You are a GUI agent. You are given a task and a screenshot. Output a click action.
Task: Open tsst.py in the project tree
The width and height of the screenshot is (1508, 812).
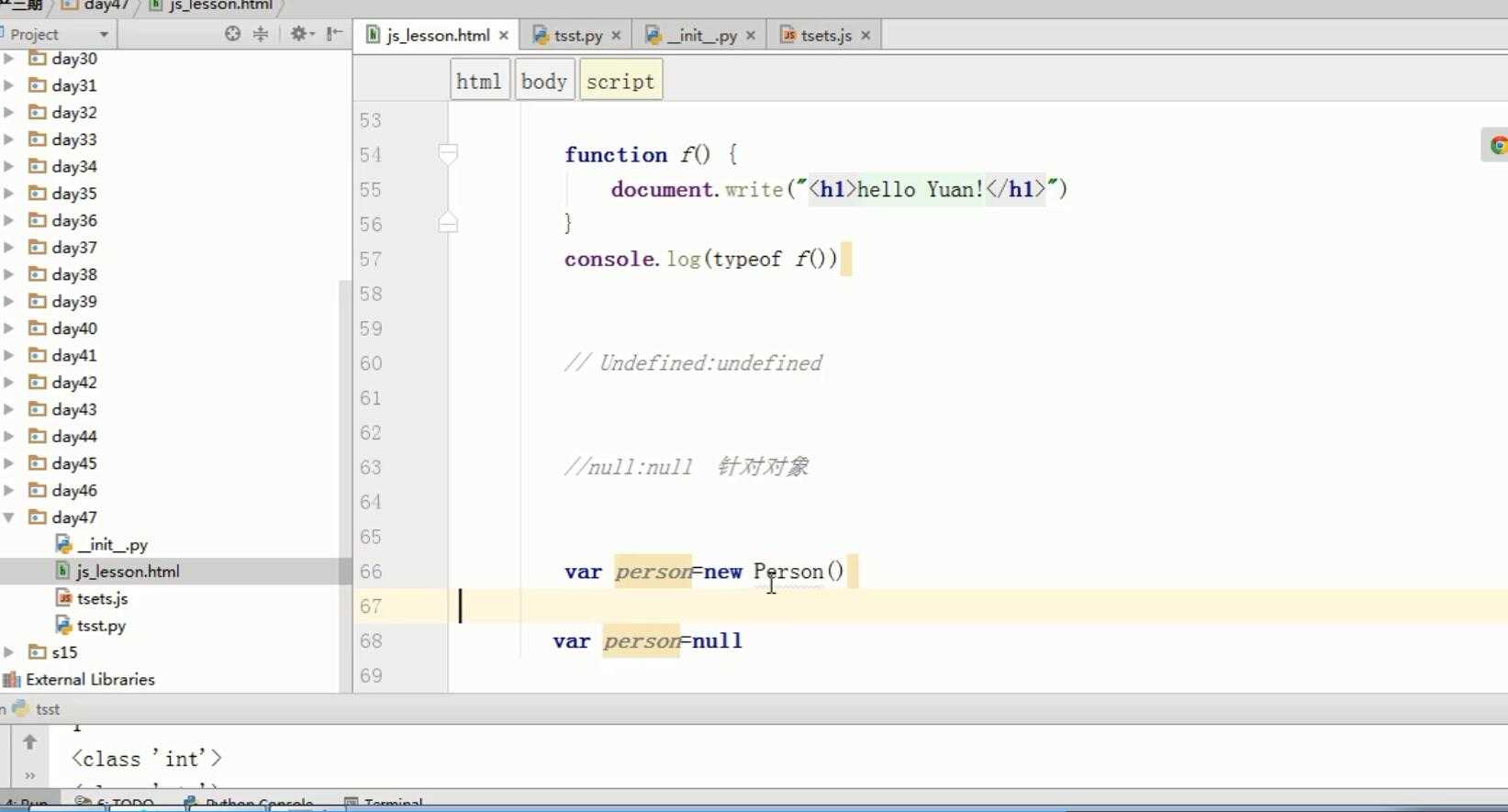[x=102, y=626]
